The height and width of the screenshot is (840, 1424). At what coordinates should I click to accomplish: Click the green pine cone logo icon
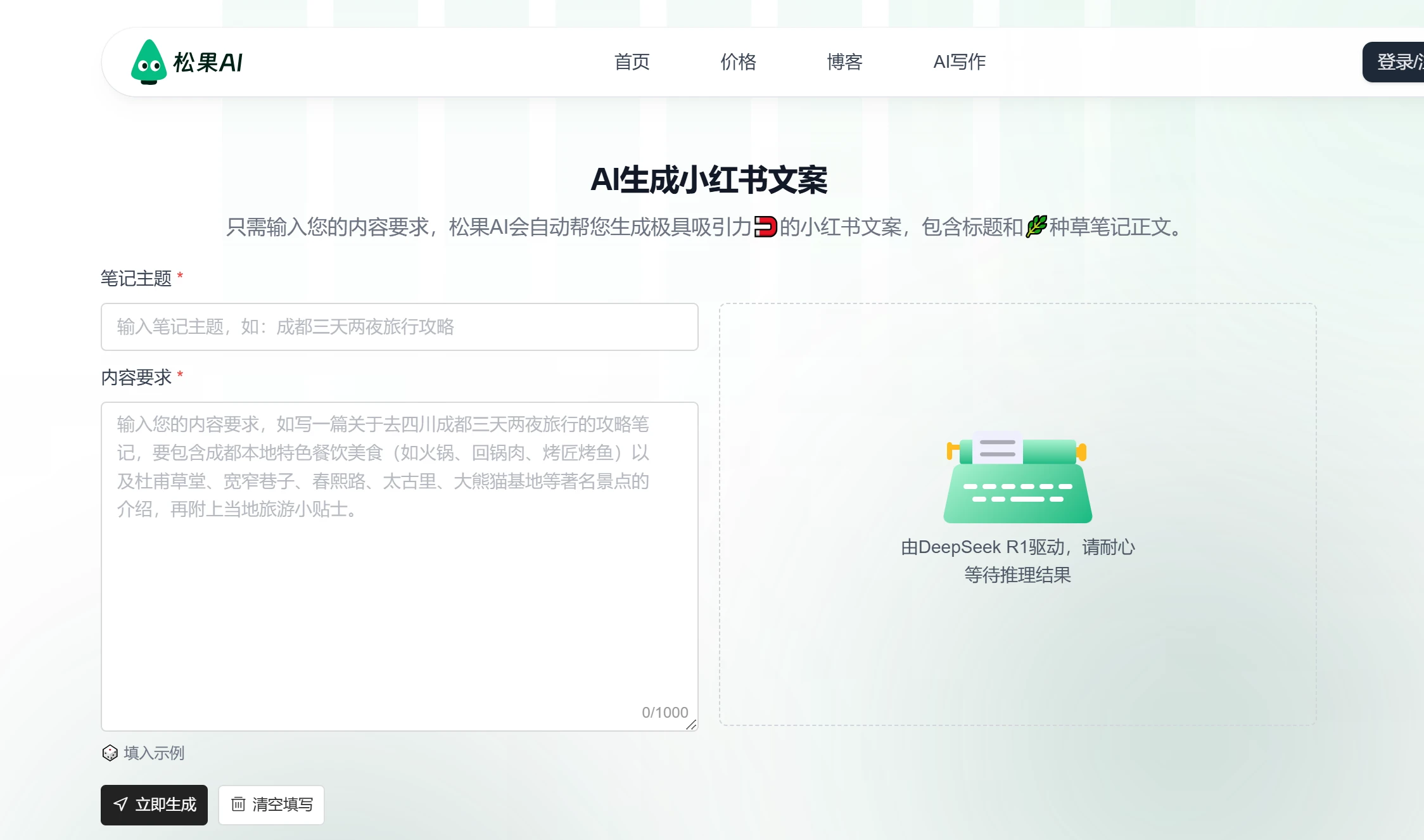click(x=148, y=62)
